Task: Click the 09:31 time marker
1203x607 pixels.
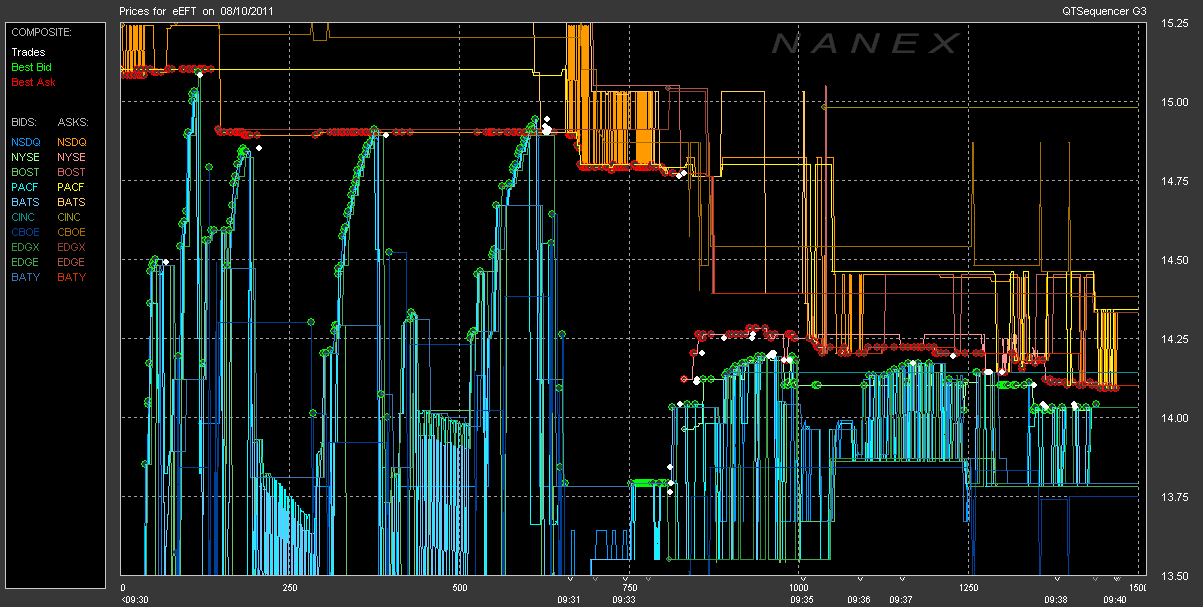Action: [x=569, y=599]
